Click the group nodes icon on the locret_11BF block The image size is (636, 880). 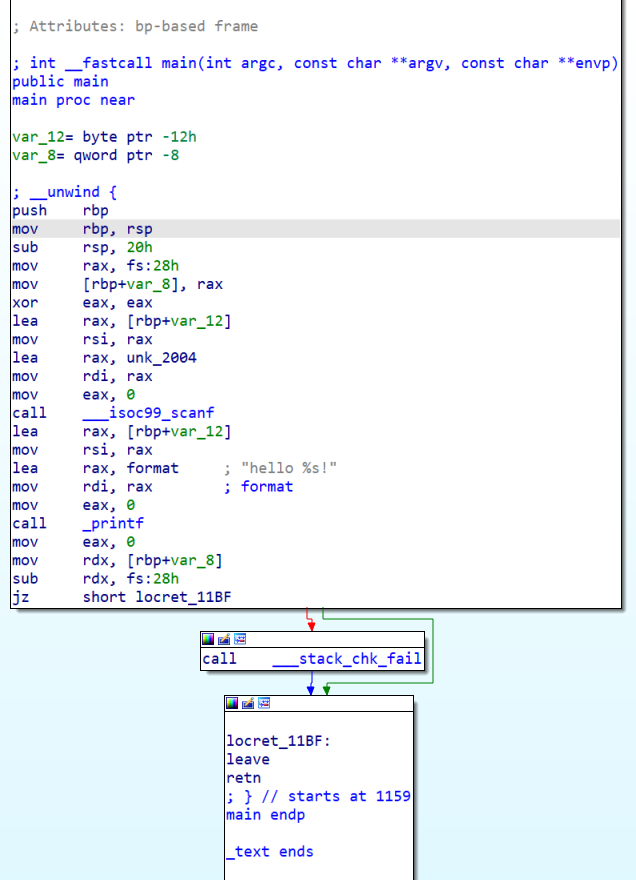pyautogui.click(x=264, y=703)
